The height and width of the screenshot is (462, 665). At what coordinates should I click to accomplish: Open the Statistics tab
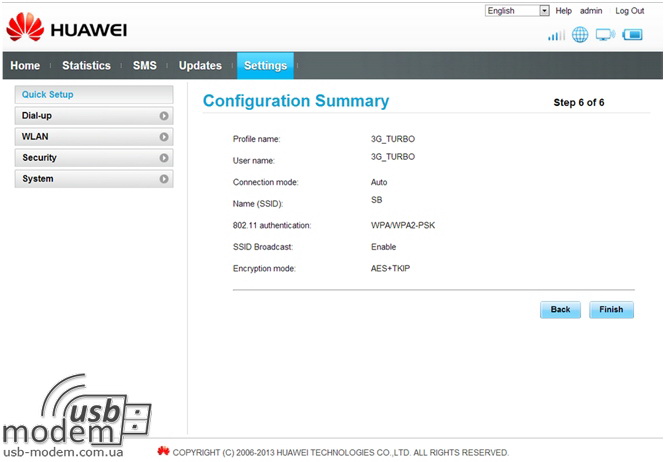point(86,66)
